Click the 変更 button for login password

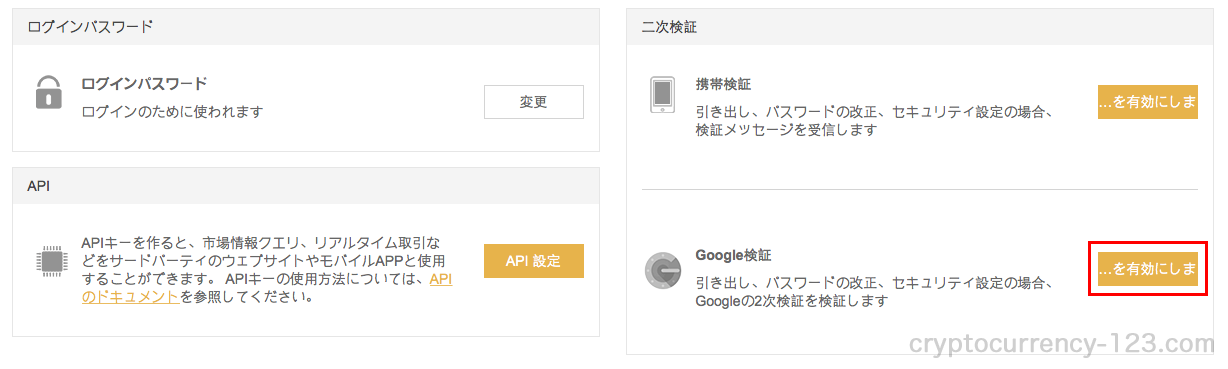tap(534, 102)
